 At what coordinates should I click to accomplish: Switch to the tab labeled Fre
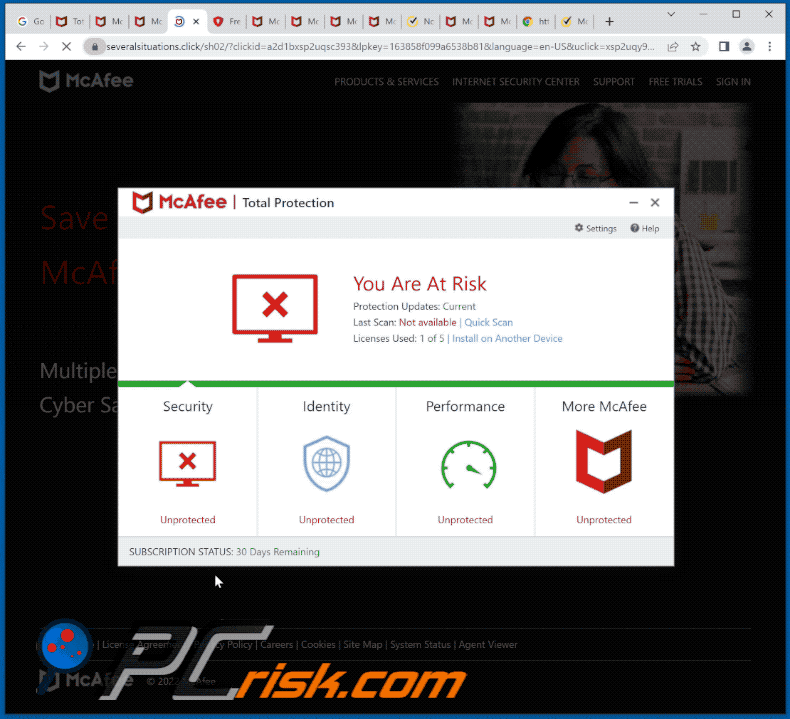pyautogui.click(x=227, y=21)
